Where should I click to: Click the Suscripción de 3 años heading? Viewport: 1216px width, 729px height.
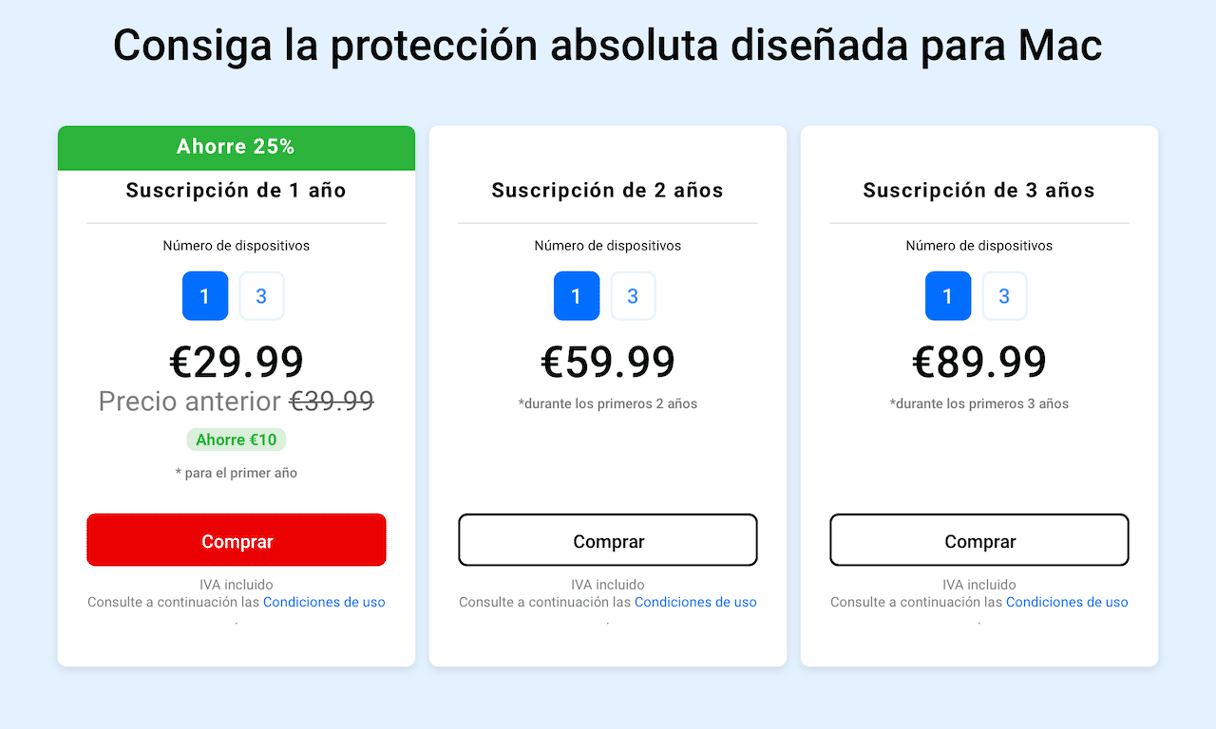[x=979, y=190]
